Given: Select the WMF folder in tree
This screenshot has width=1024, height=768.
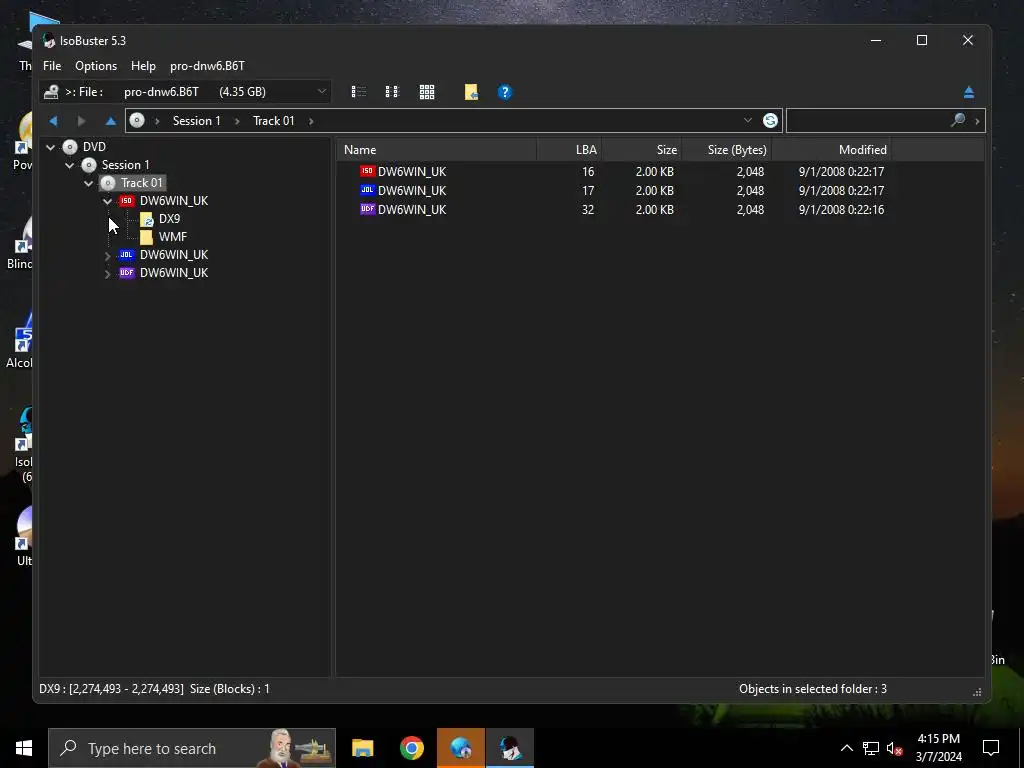Looking at the screenshot, I should [x=172, y=236].
